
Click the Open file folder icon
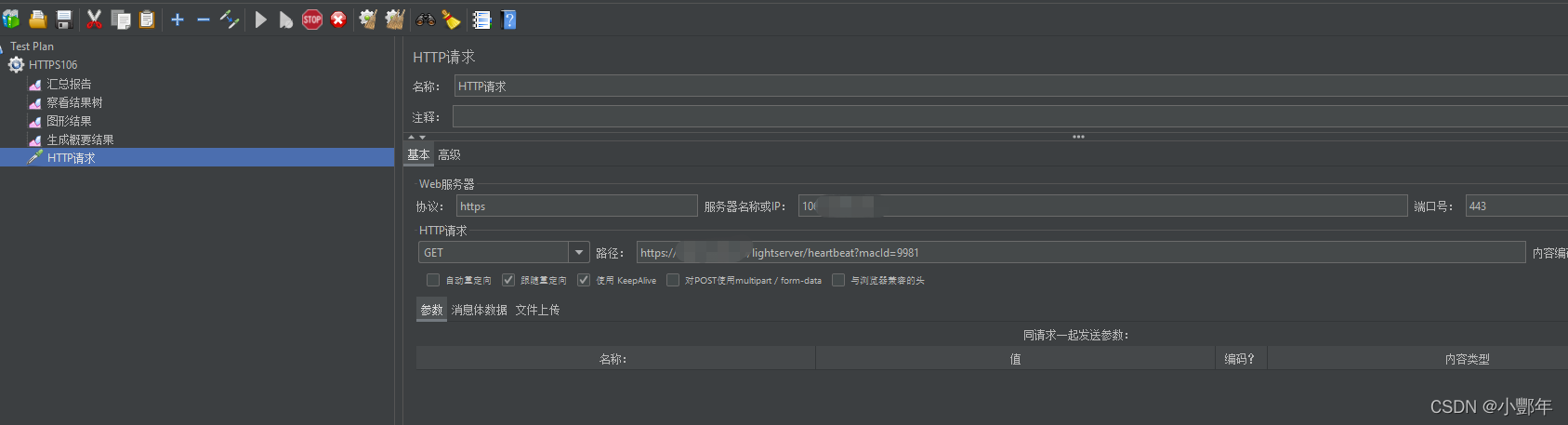click(x=38, y=20)
